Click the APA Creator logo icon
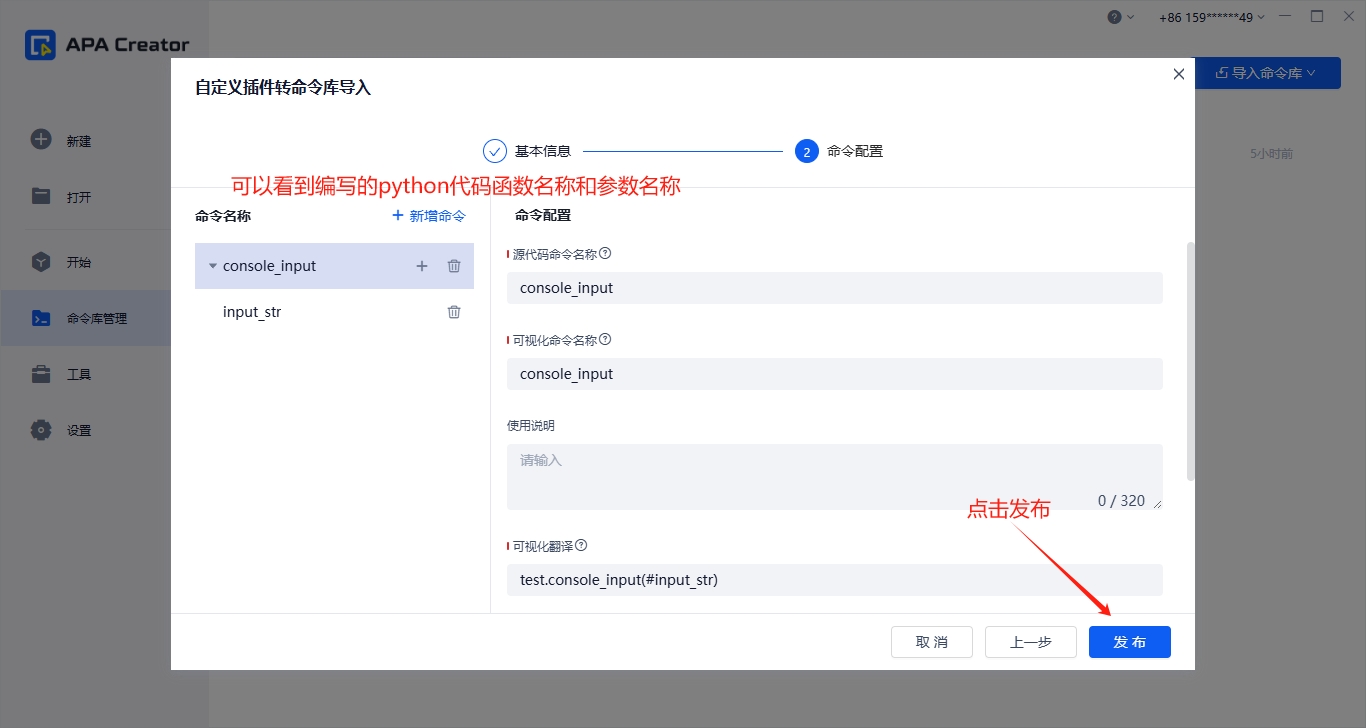1366x728 pixels. pos(40,45)
